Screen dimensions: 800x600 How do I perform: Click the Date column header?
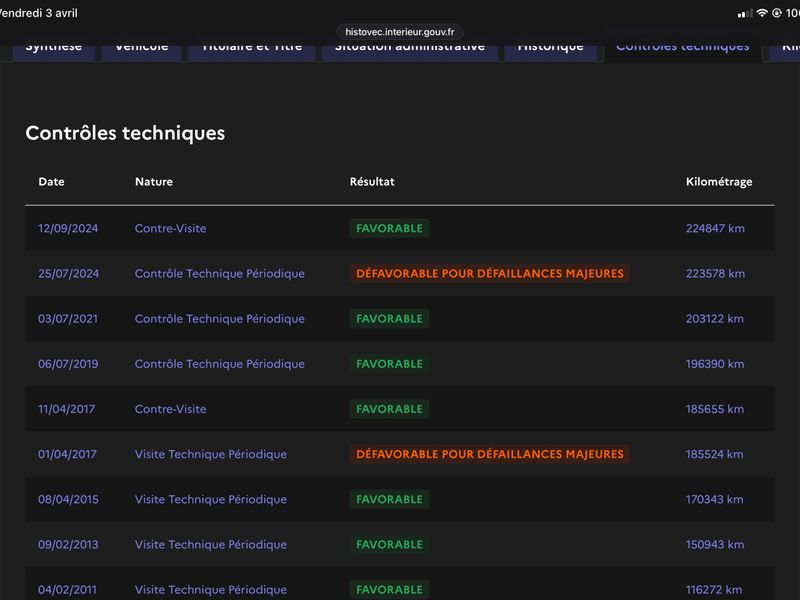click(x=51, y=182)
